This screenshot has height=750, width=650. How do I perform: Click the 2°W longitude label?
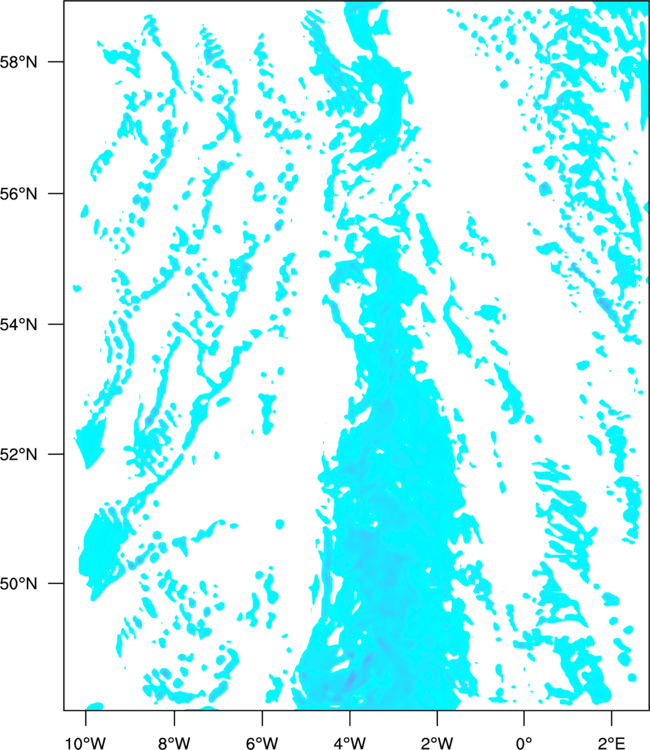[x=437, y=743]
